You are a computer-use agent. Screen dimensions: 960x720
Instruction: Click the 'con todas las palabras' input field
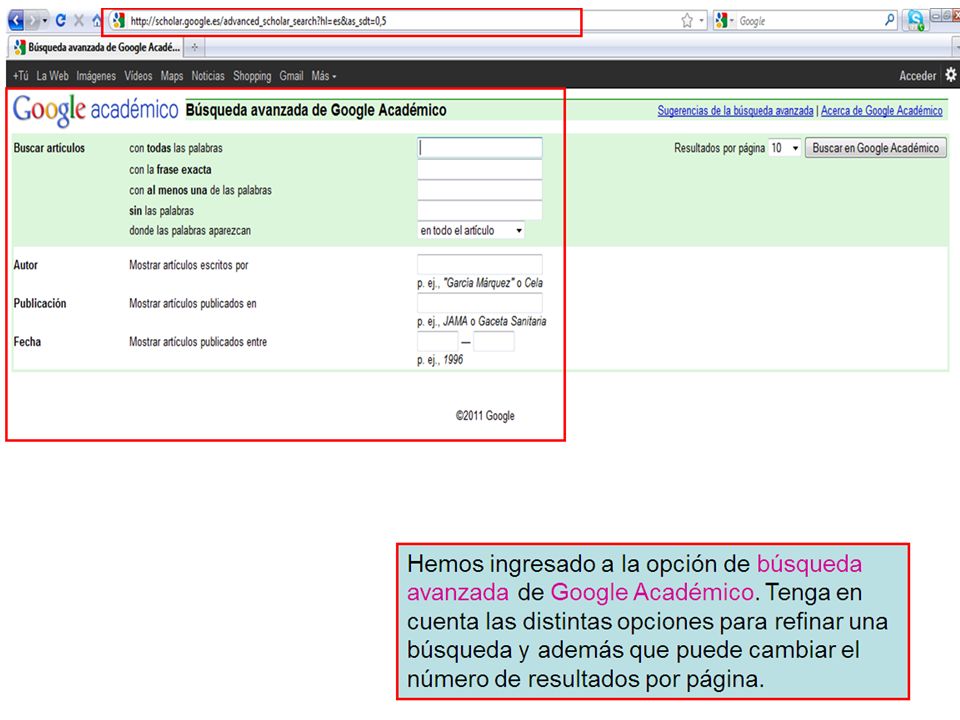(480, 148)
